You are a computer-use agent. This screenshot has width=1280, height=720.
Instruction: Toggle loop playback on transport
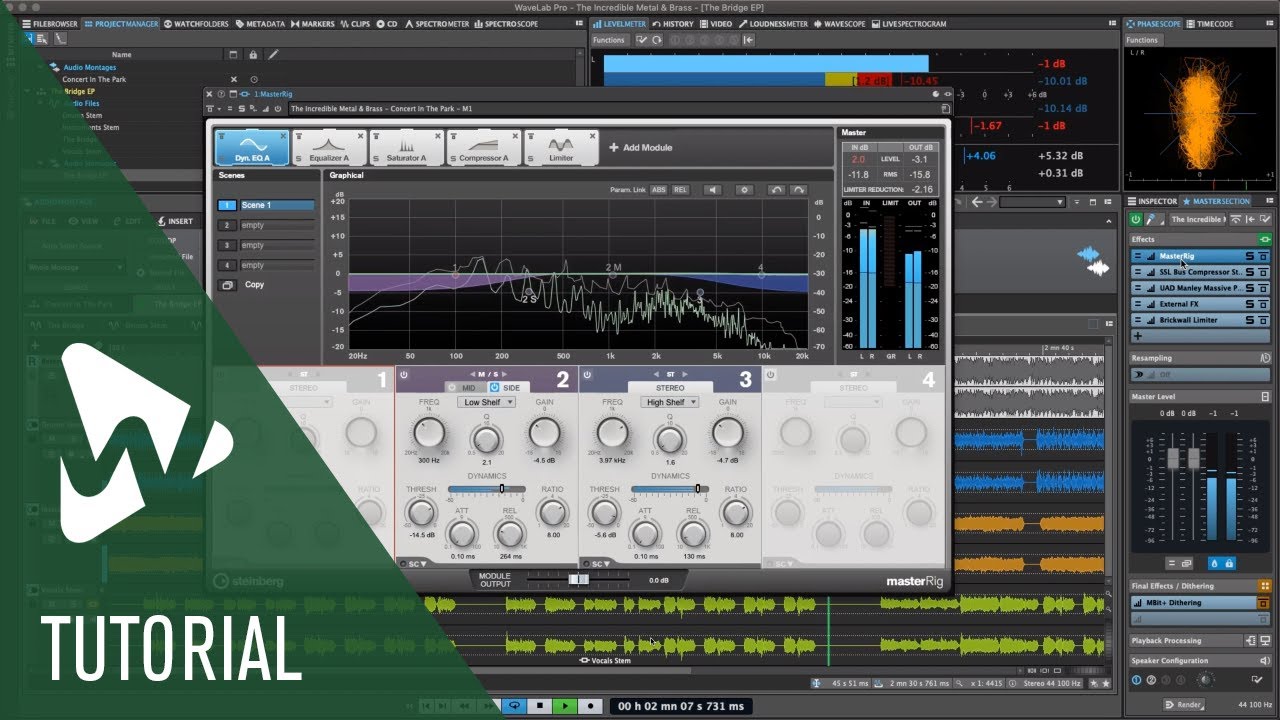[x=514, y=705]
